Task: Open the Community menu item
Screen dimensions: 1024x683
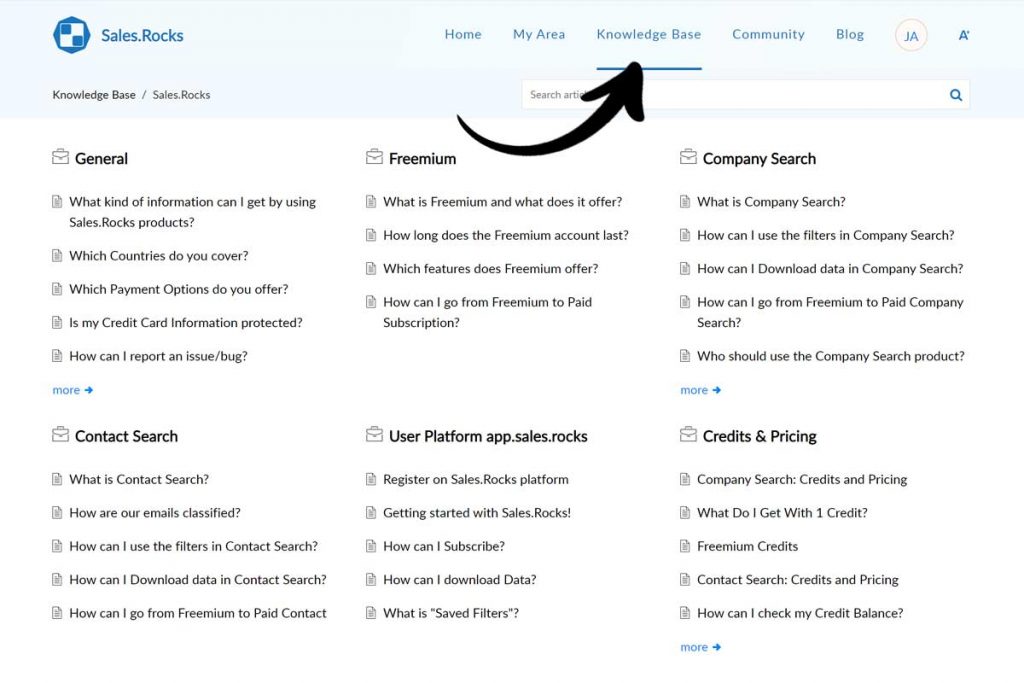Action: 768,34
